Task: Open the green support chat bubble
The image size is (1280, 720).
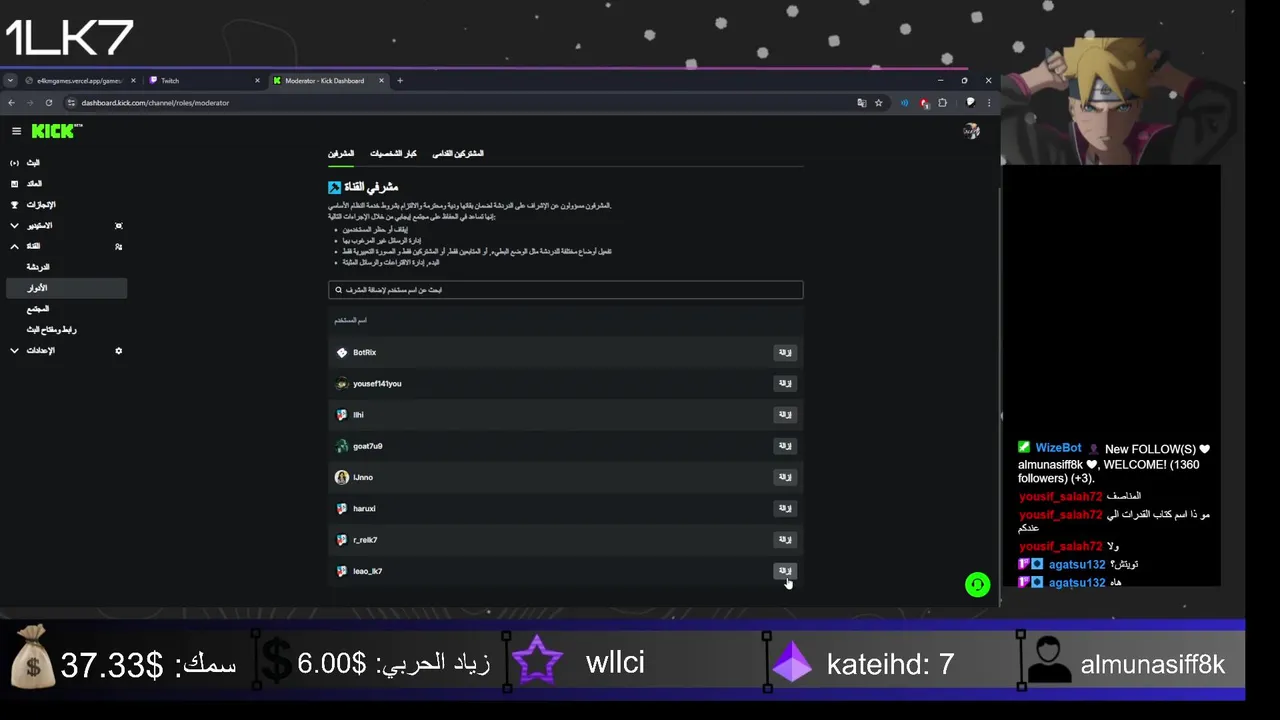Action: click(x=977, y=585)
